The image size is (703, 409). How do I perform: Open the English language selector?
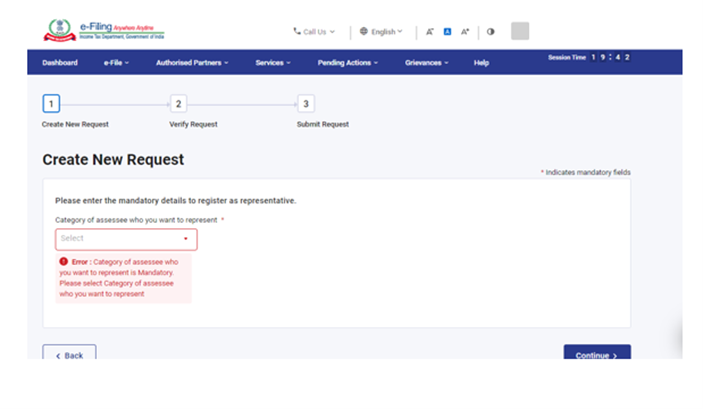tap(381, 32)
